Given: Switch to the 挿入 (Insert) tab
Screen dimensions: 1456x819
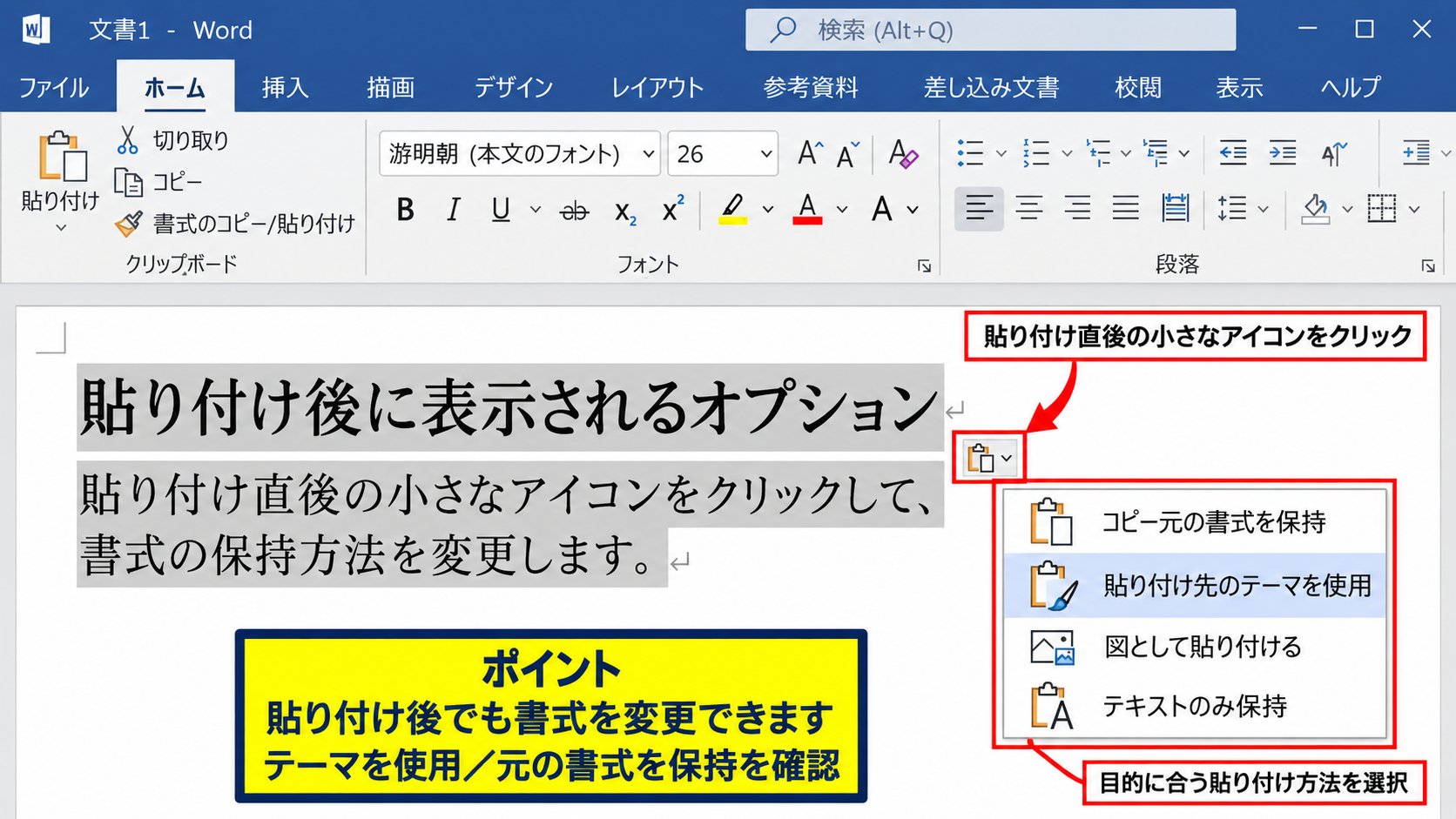Looking at the screenshot, I should (x=285, y=87).
